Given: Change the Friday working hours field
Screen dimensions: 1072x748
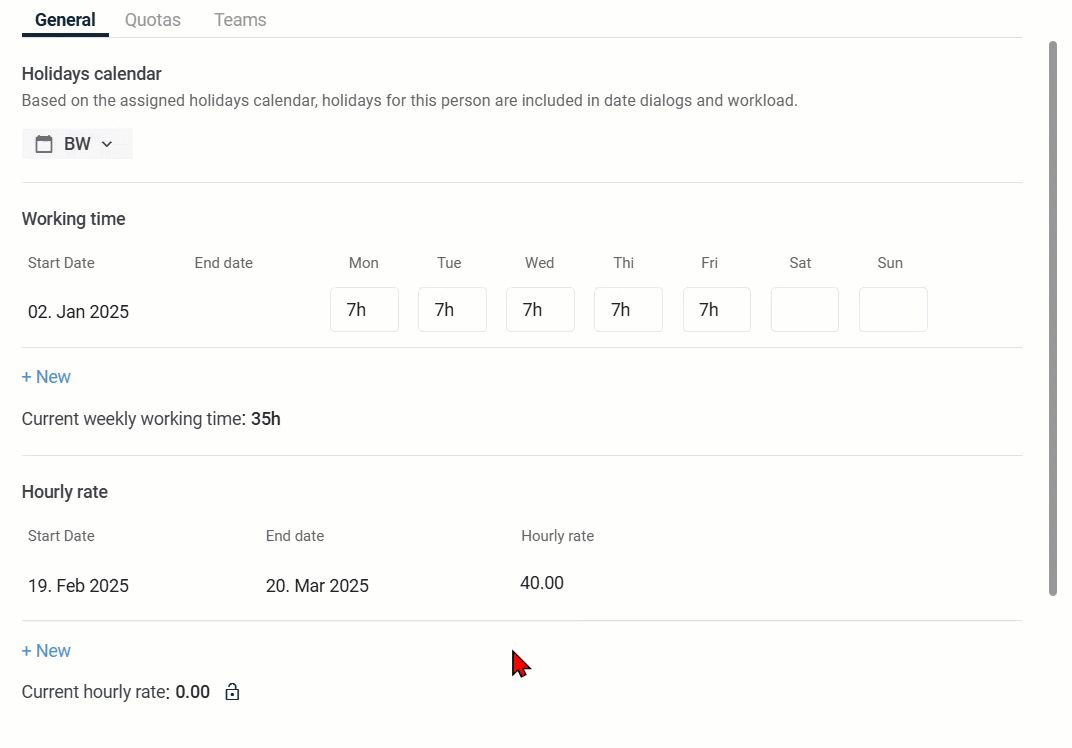Looking at the screenshot, I should click(716, 310).
